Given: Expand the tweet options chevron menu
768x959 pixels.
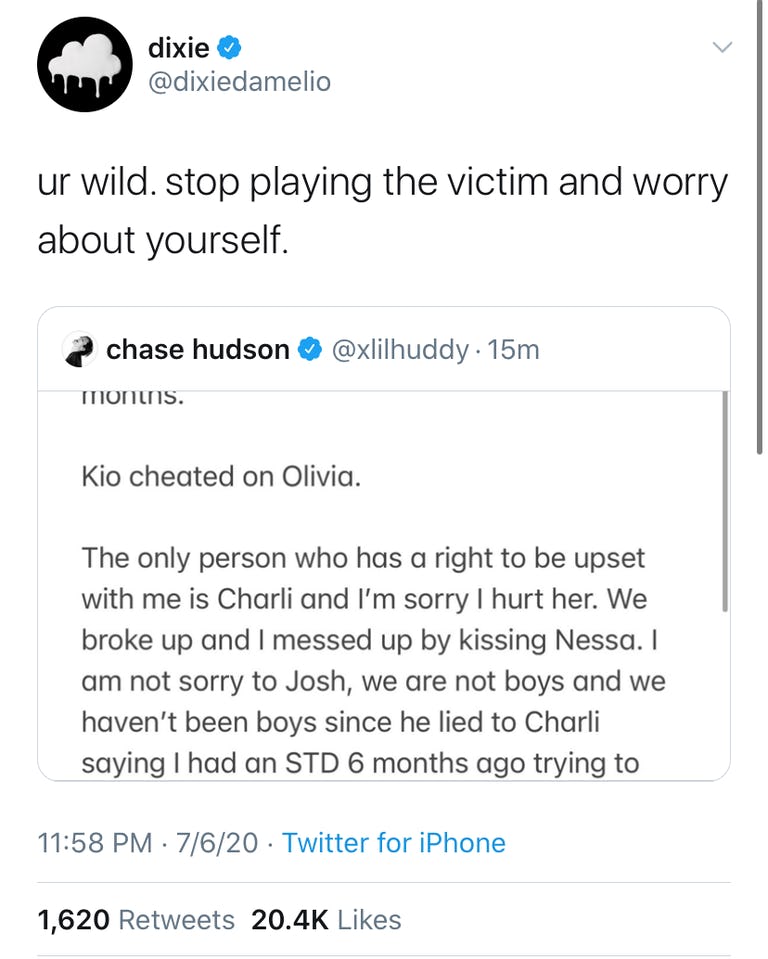Looking at the screenshot, I should (721, 47).
